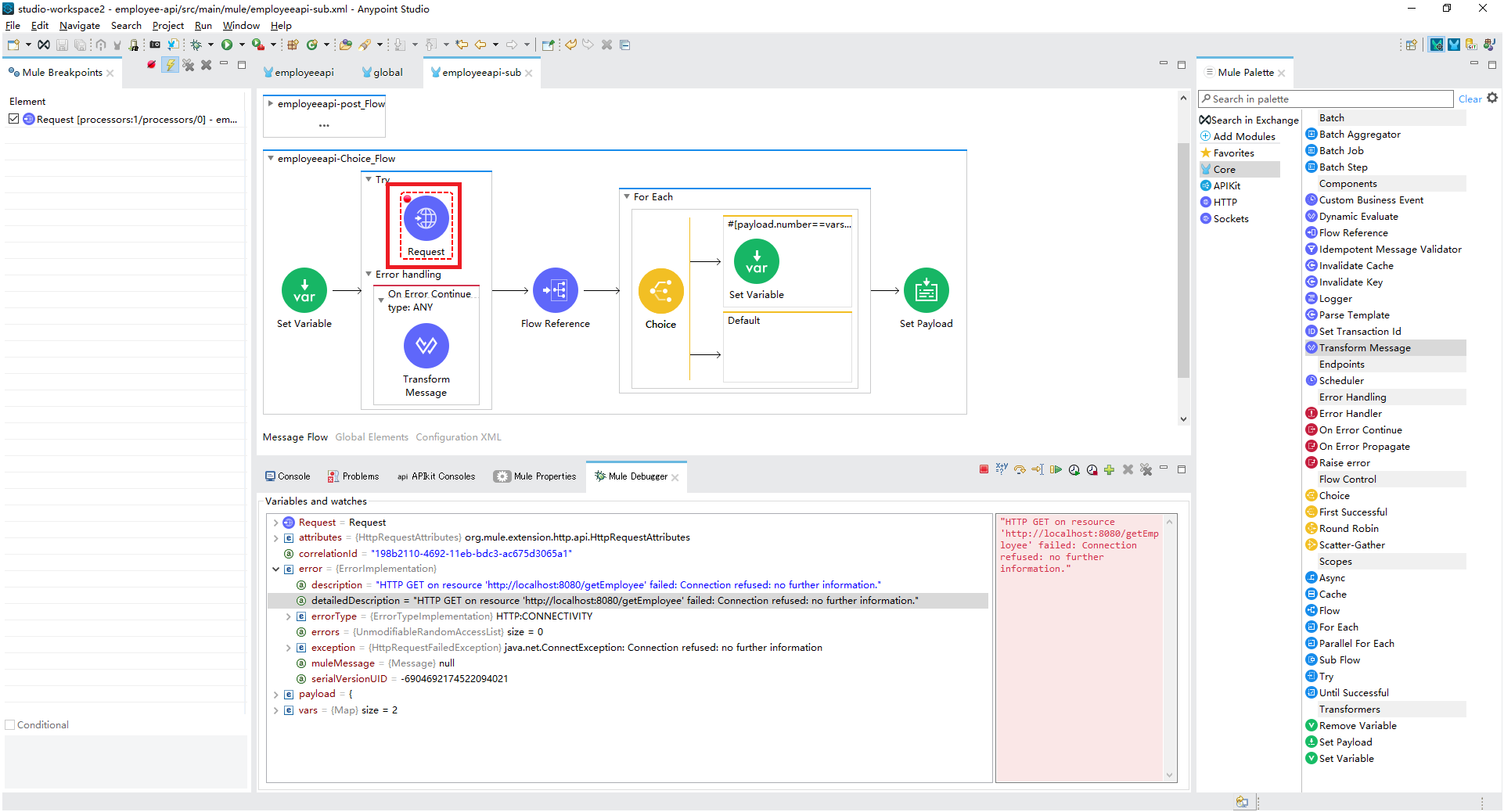This screenshot has width=1504, height=812.
Task: Expand the attributes variable node
Action: tap(276, 538)
